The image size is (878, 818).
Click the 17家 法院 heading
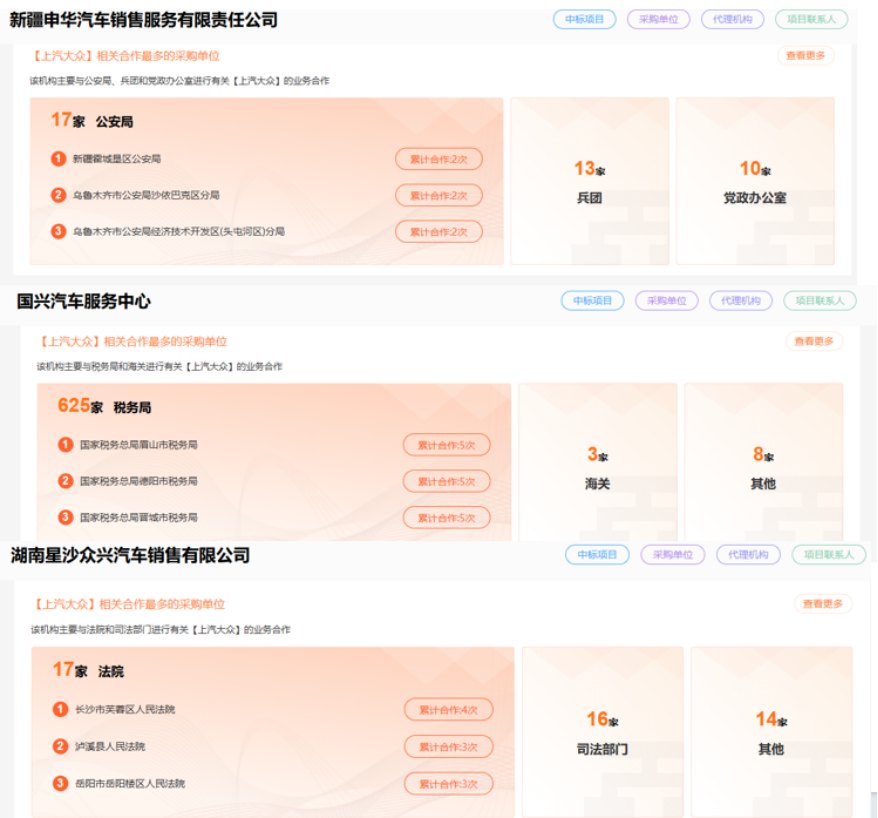coord(88,670)
